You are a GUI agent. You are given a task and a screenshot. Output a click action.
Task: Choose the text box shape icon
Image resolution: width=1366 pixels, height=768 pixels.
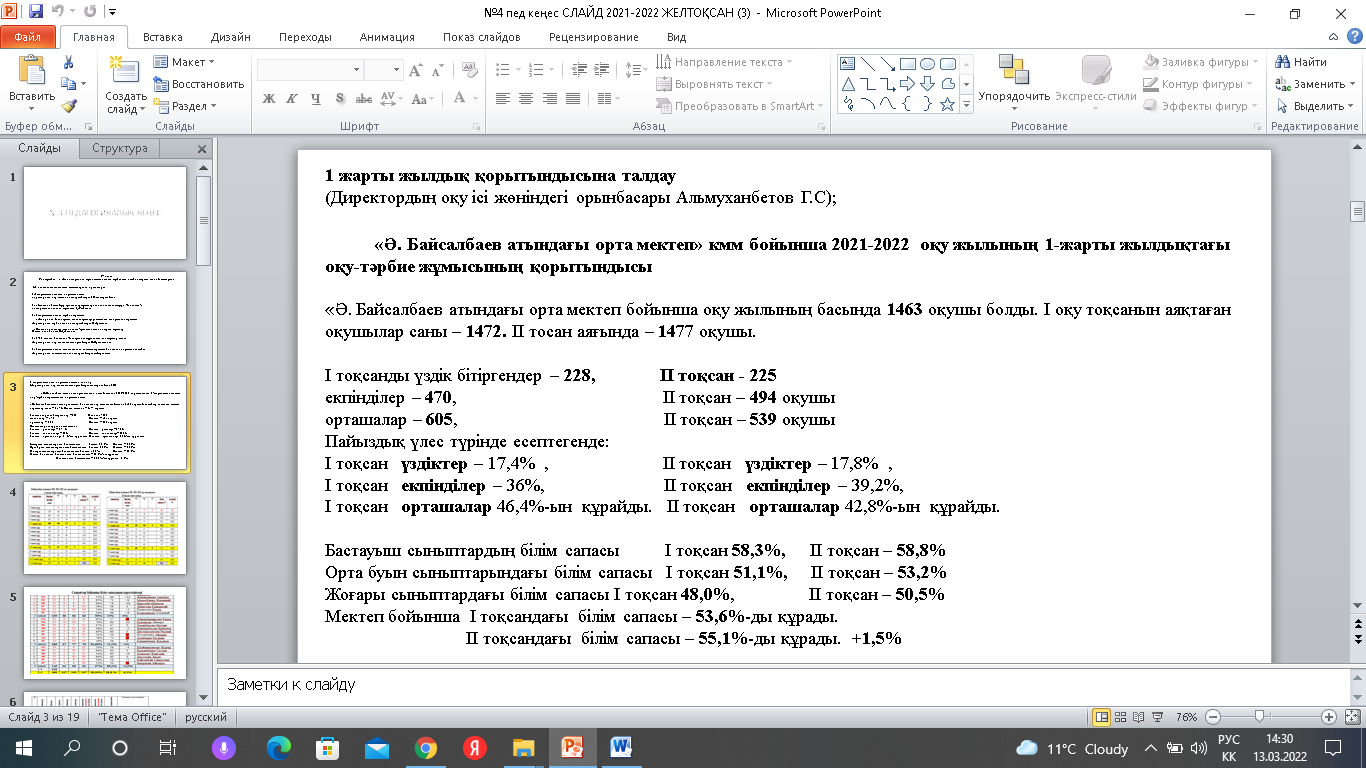pyautogui.click(x=847, y=62)
